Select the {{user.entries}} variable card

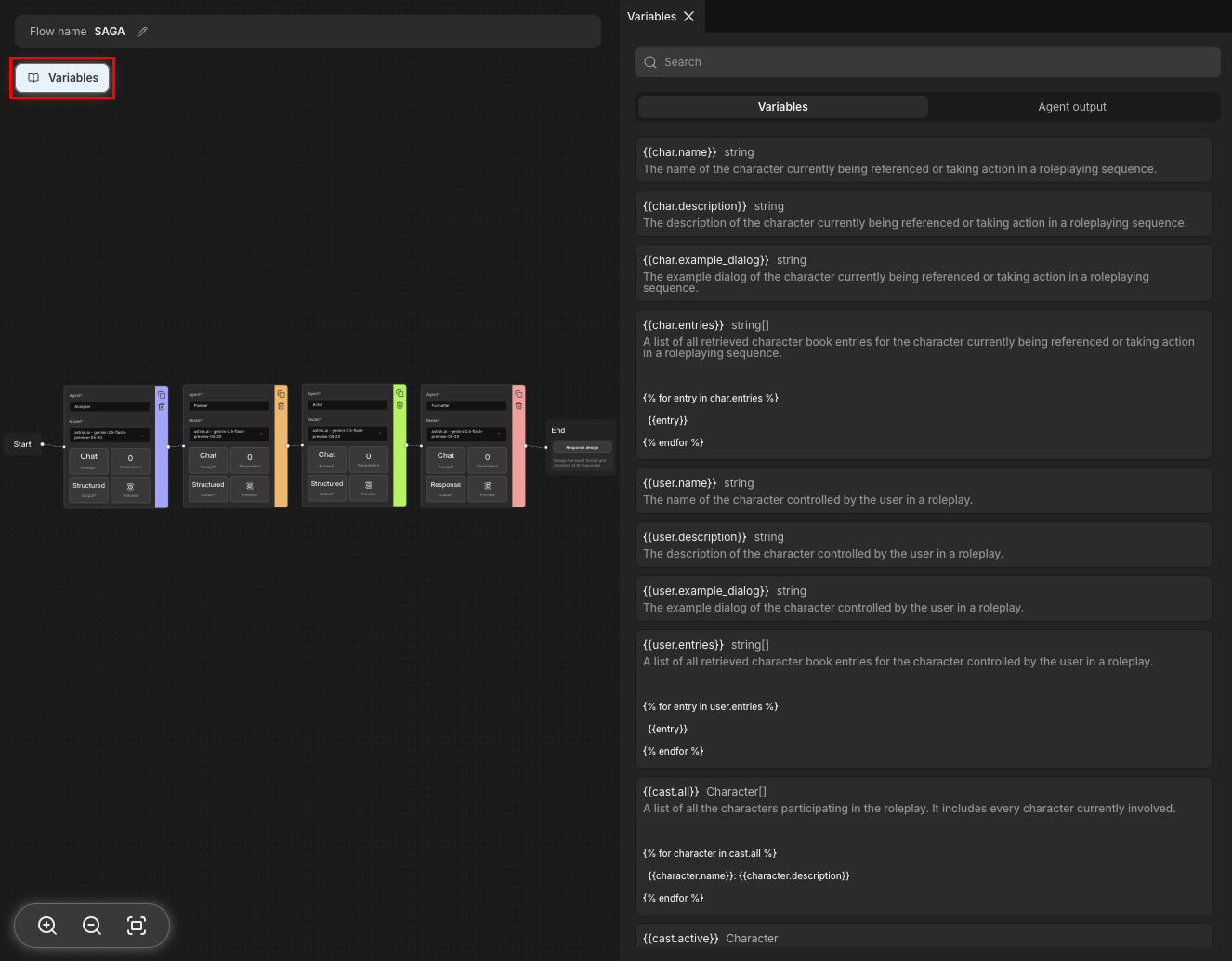[x=924, y=699]
